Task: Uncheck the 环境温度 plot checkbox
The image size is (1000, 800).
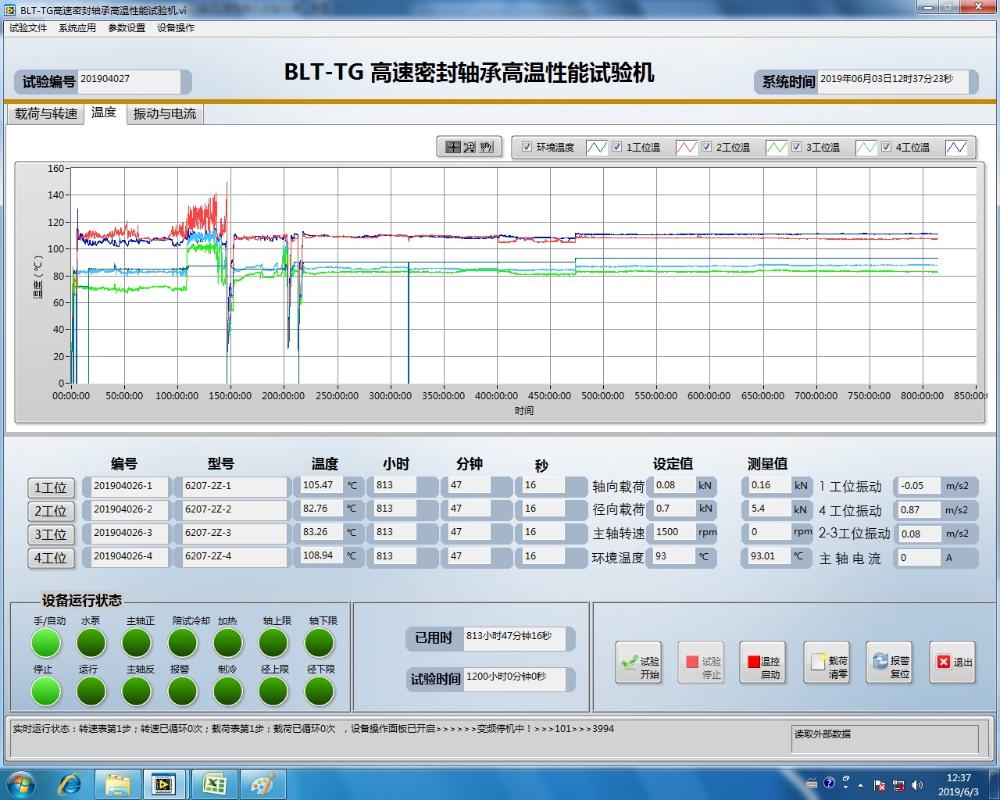Action: pyautogui.click(x=527, y=147)
